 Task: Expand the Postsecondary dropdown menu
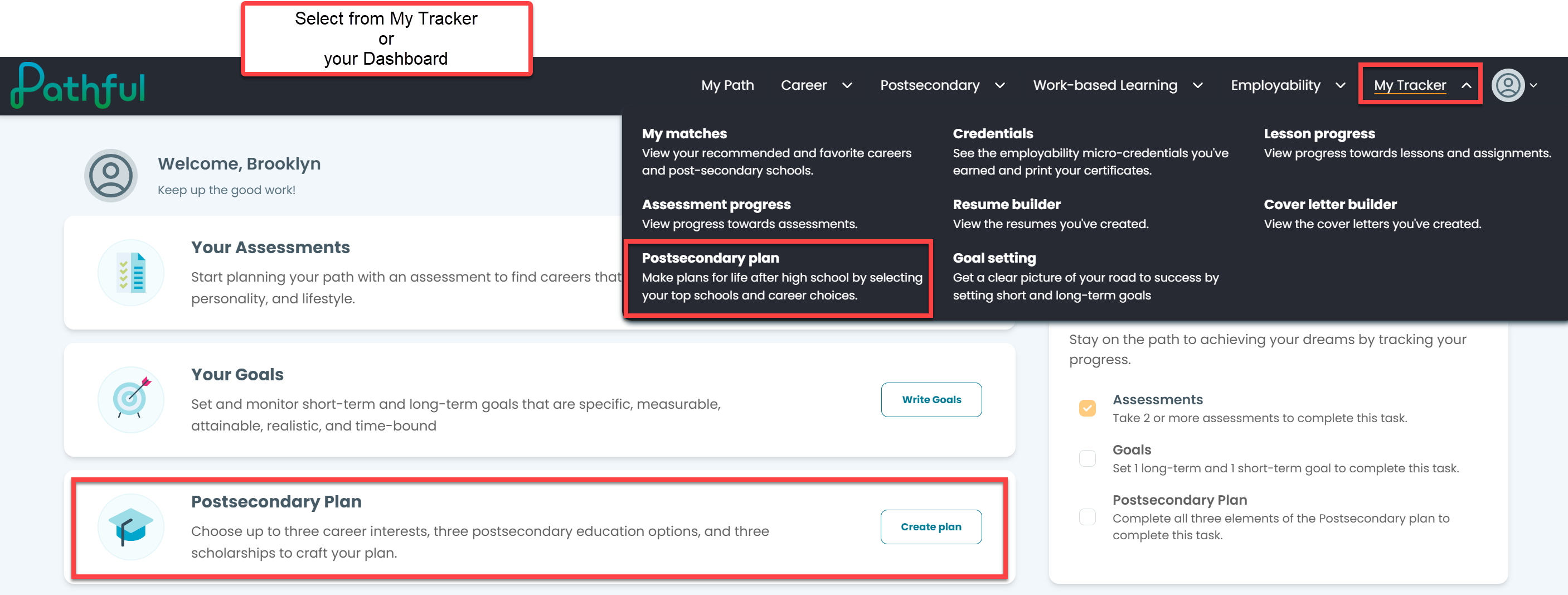click(x=942, y=85)
